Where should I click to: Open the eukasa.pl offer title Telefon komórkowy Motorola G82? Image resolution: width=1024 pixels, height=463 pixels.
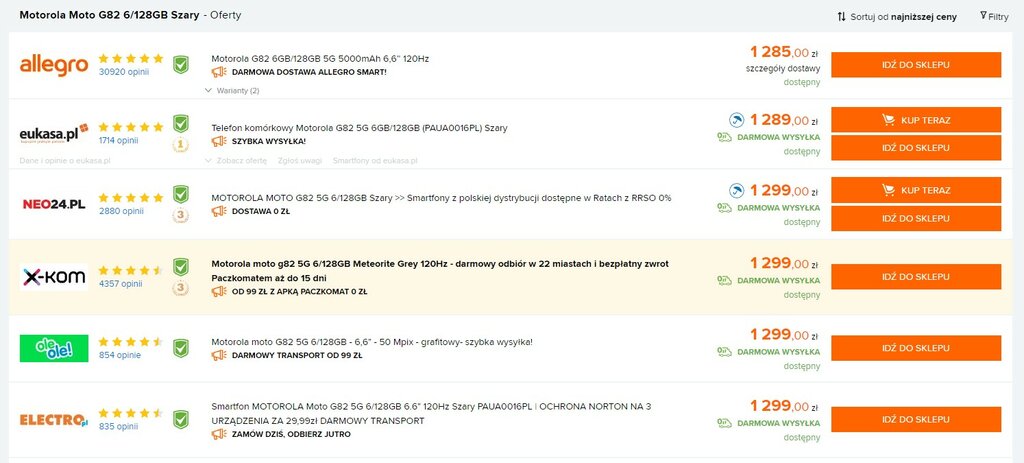359,128
